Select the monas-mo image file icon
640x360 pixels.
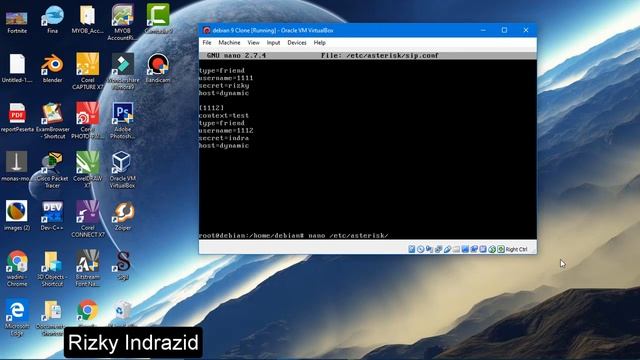point(17,167)
